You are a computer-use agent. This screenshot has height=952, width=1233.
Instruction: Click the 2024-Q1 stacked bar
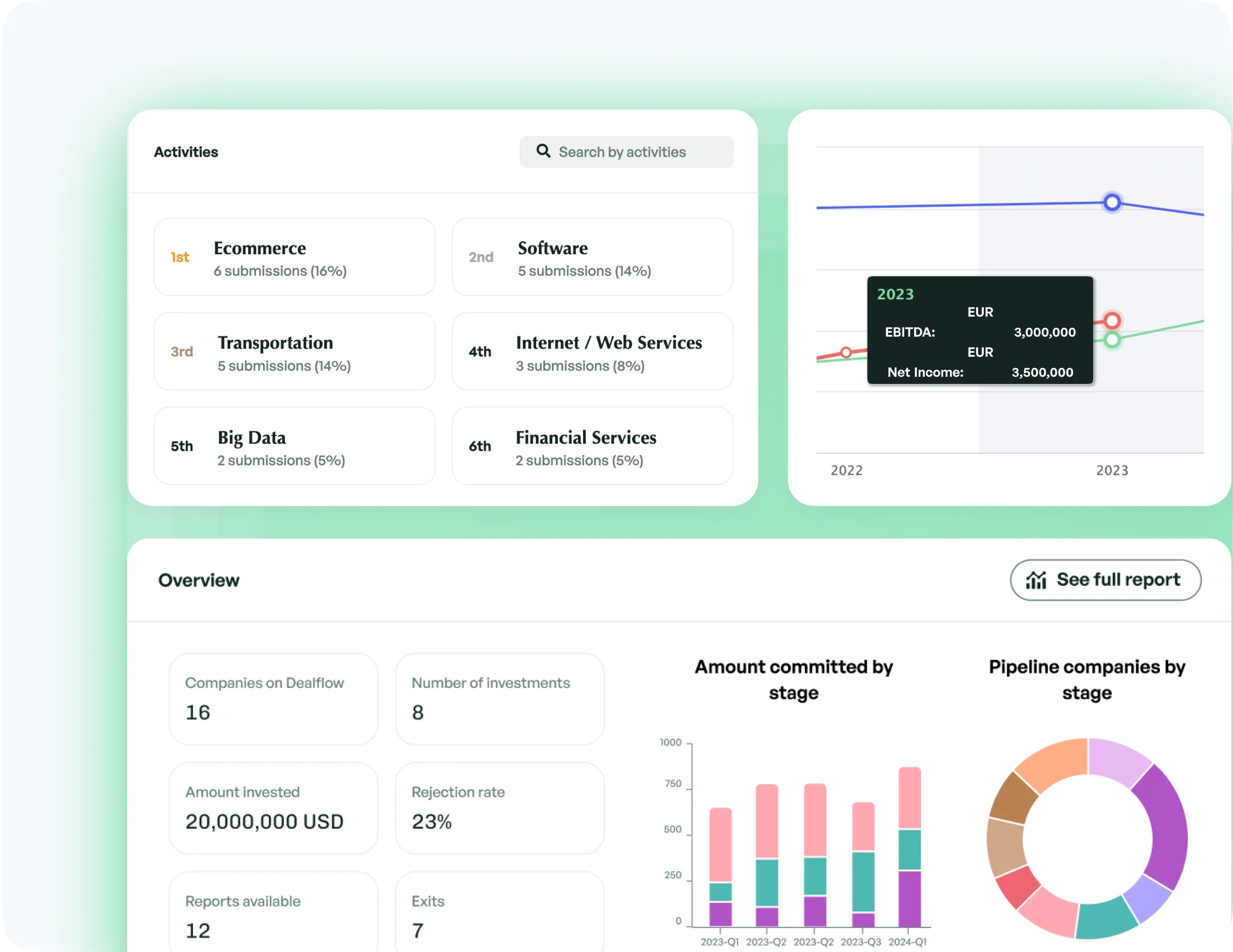(909, 847)
